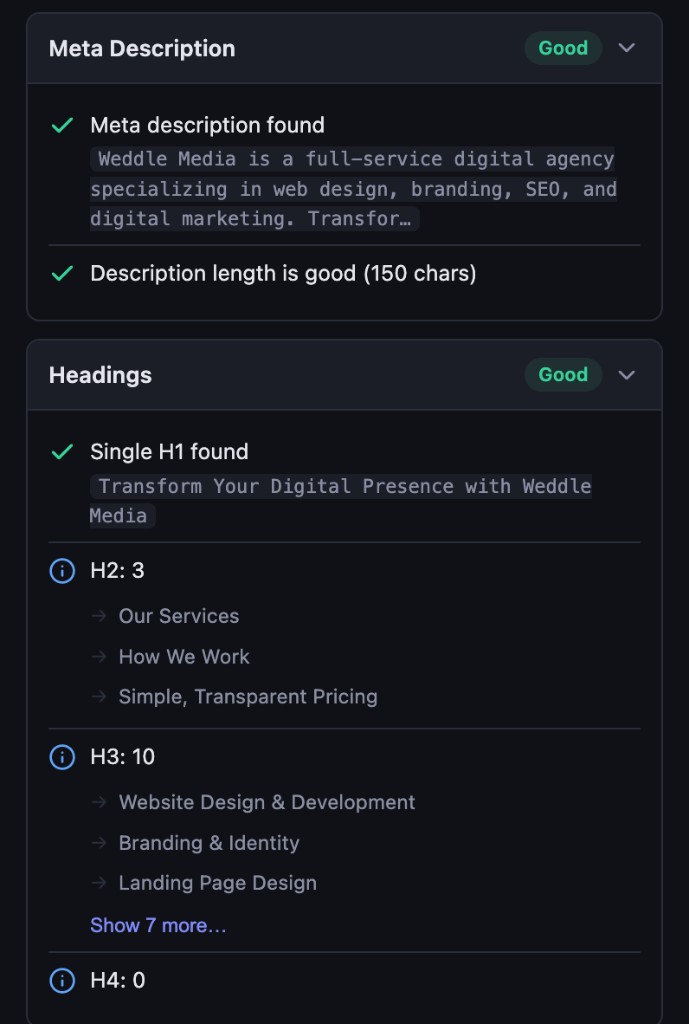Expand hidden headings via Show 7 more link

click(x=157, y=925)
